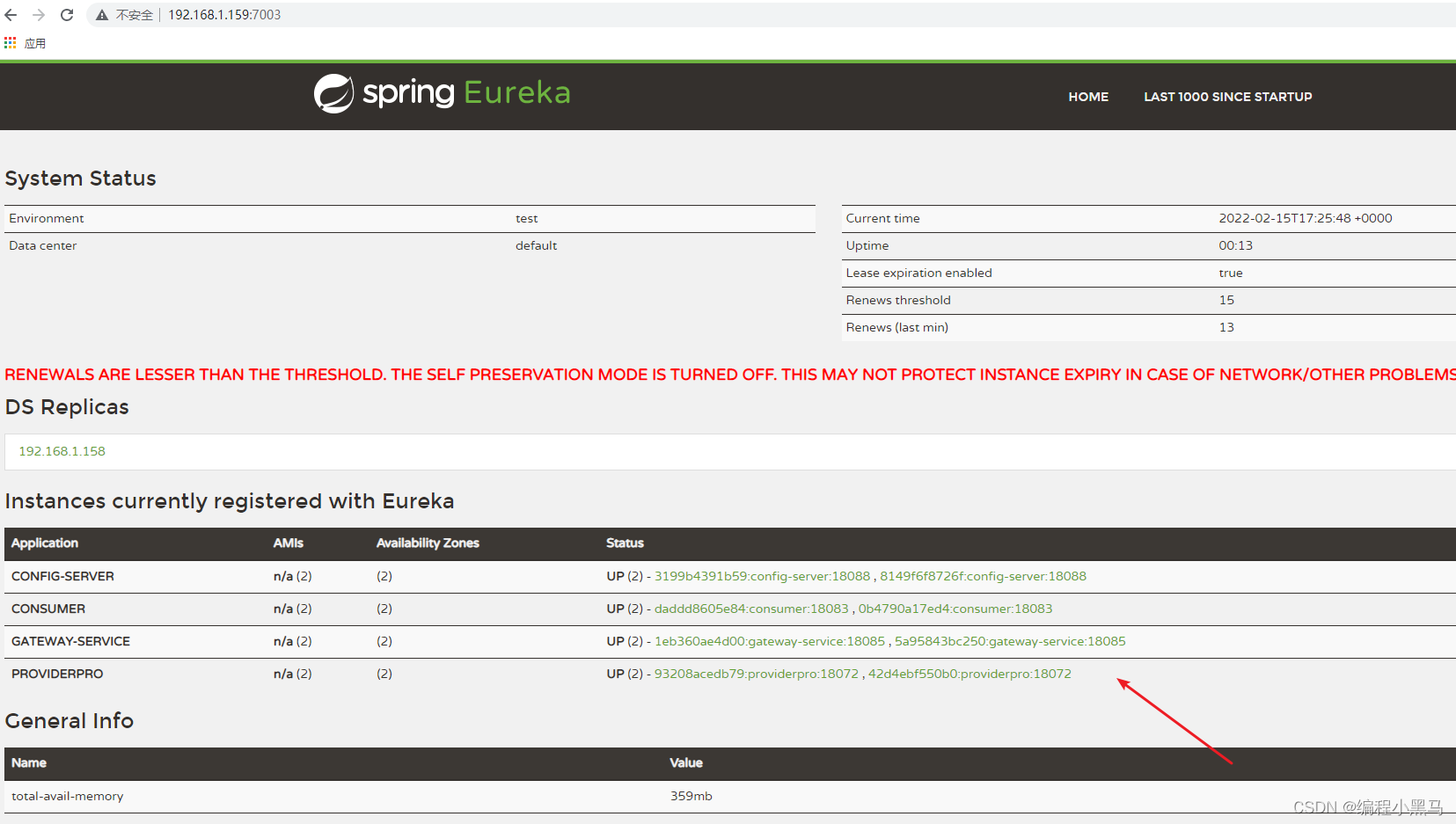1456x824 pixels.
Task: Click the General Info heading
Action: [70, 721]
